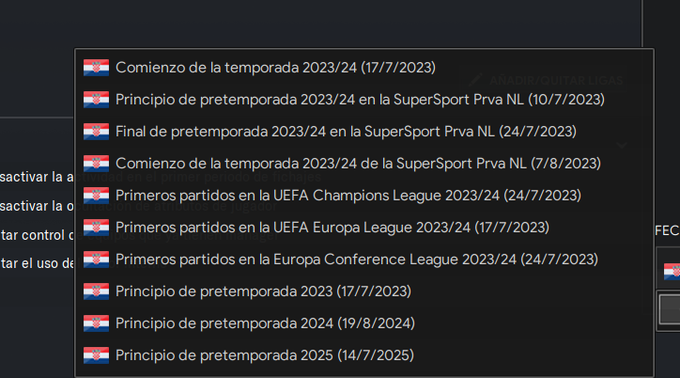Click Croatia flag next to pretemporada 2025
Image resolution: width=680 pixels, height=378 pixels.
[x=96, y=355]
